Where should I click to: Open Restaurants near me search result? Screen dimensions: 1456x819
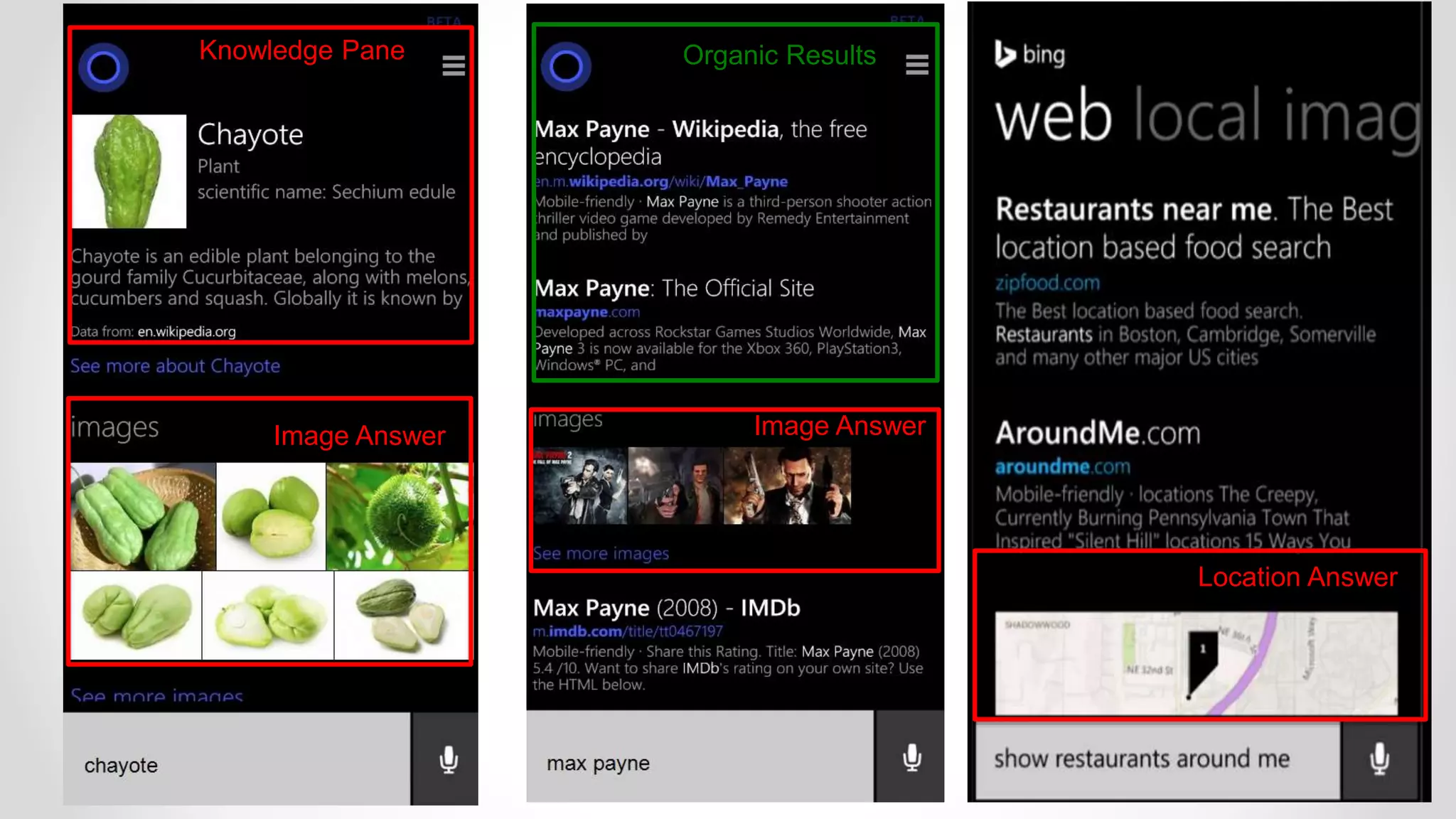coord(1194,227)
